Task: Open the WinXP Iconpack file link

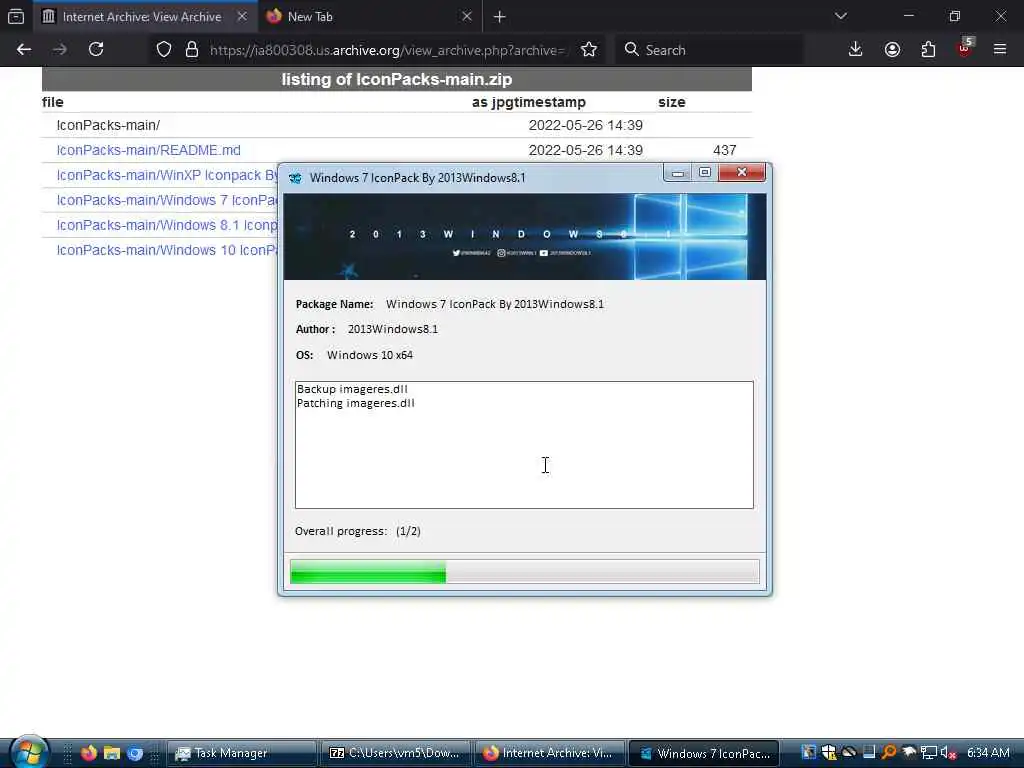Action: pyautogui.click(x=167, y=176)
